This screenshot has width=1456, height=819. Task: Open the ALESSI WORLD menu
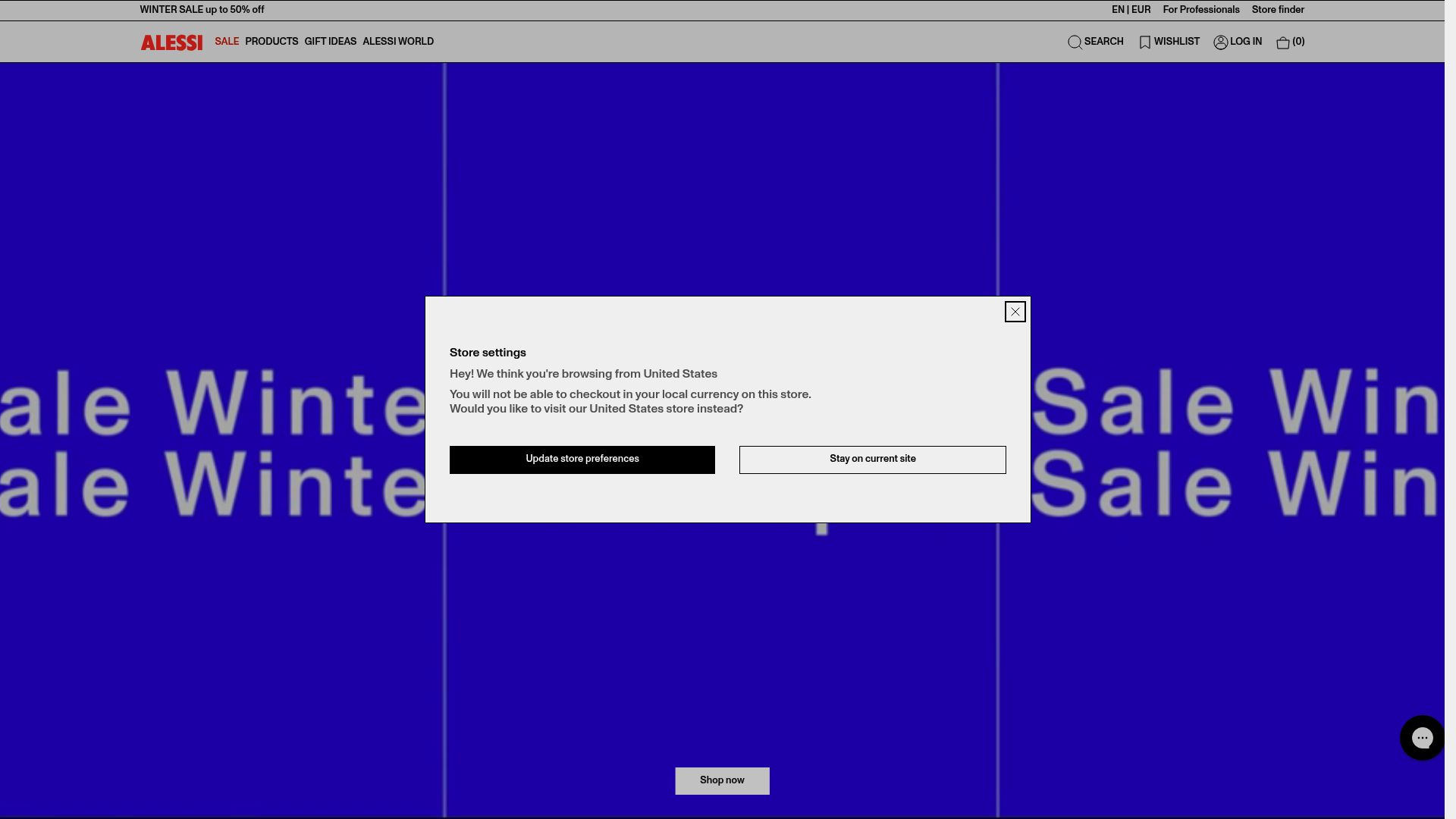pyautogui.click(x=398, y=42)
